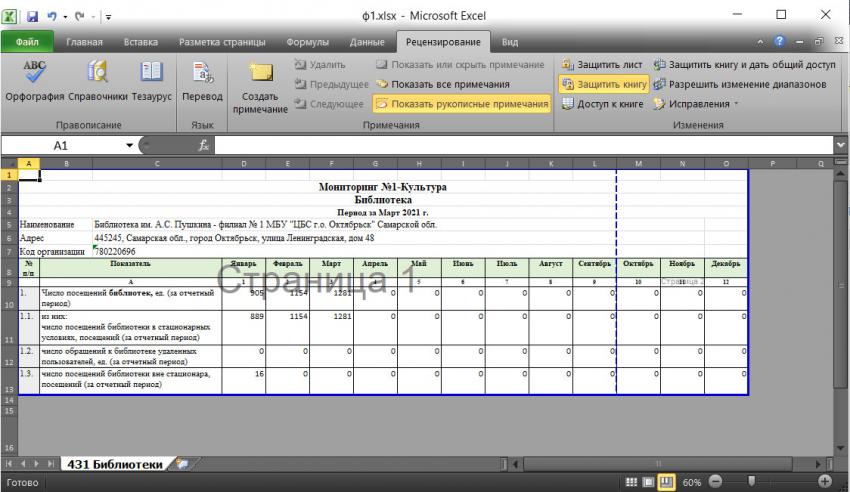Click the insert new sheet icon

183,464
